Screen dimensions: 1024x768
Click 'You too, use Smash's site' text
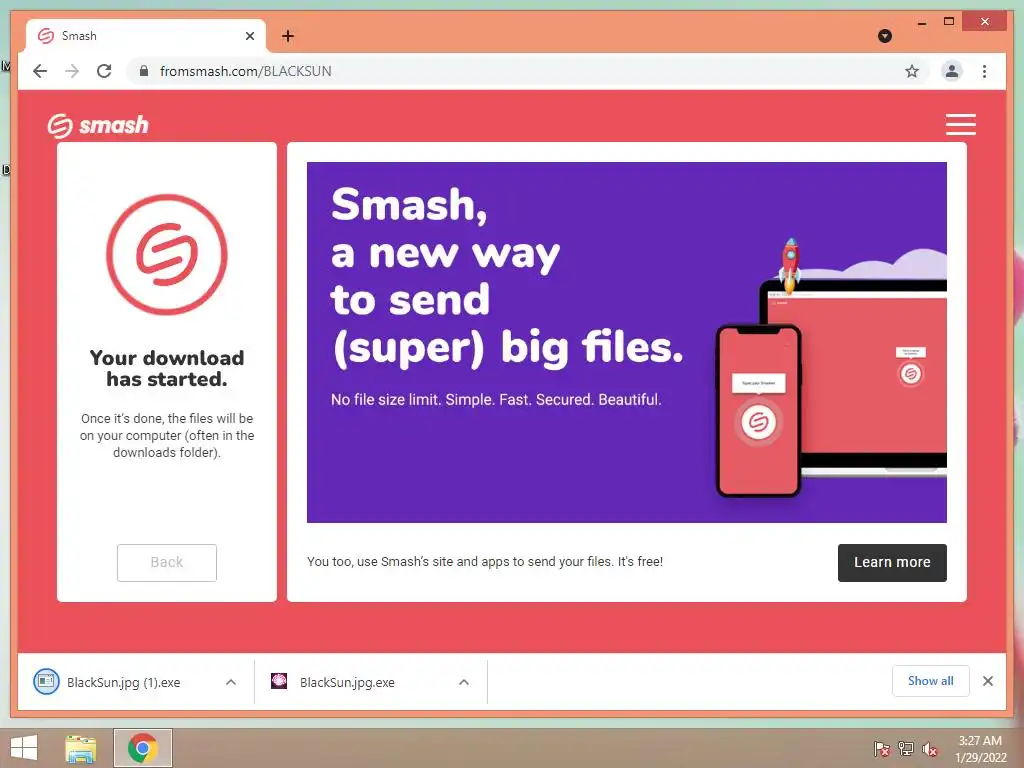point(485,562)
